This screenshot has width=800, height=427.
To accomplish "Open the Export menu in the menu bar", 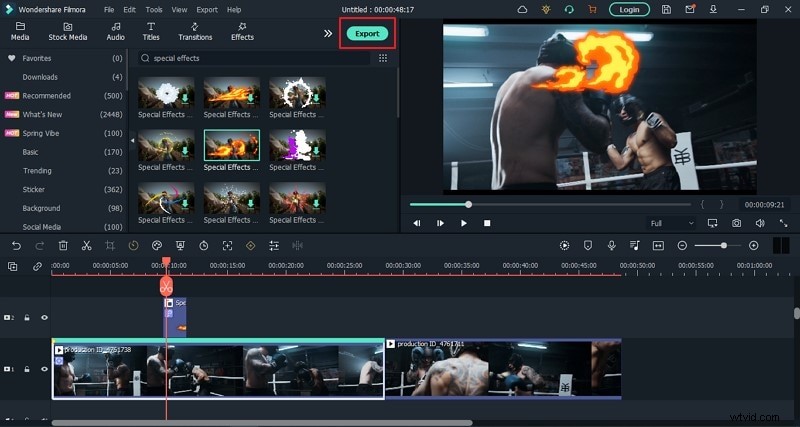I will pyautogui.click(x=207, y=10).
